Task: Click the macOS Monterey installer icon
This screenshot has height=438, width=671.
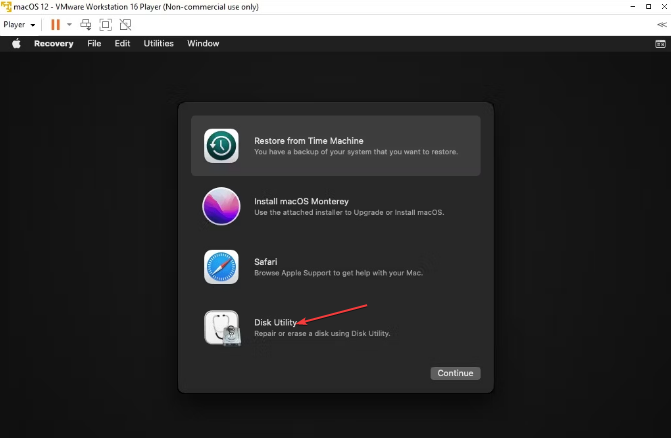Action: (x=221, y=206)
